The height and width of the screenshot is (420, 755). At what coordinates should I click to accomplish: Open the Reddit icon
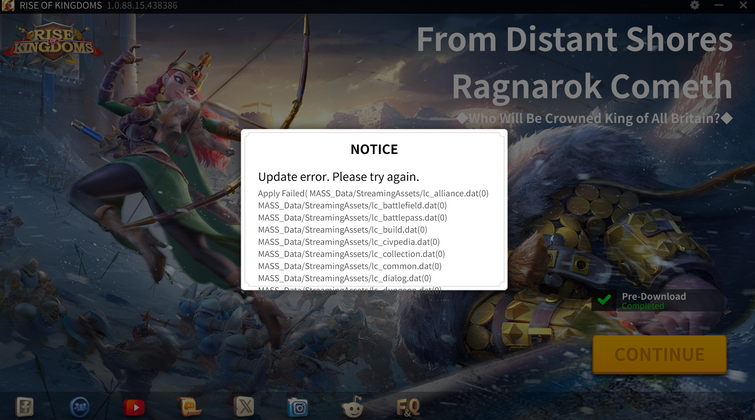(x=353, y=407)
